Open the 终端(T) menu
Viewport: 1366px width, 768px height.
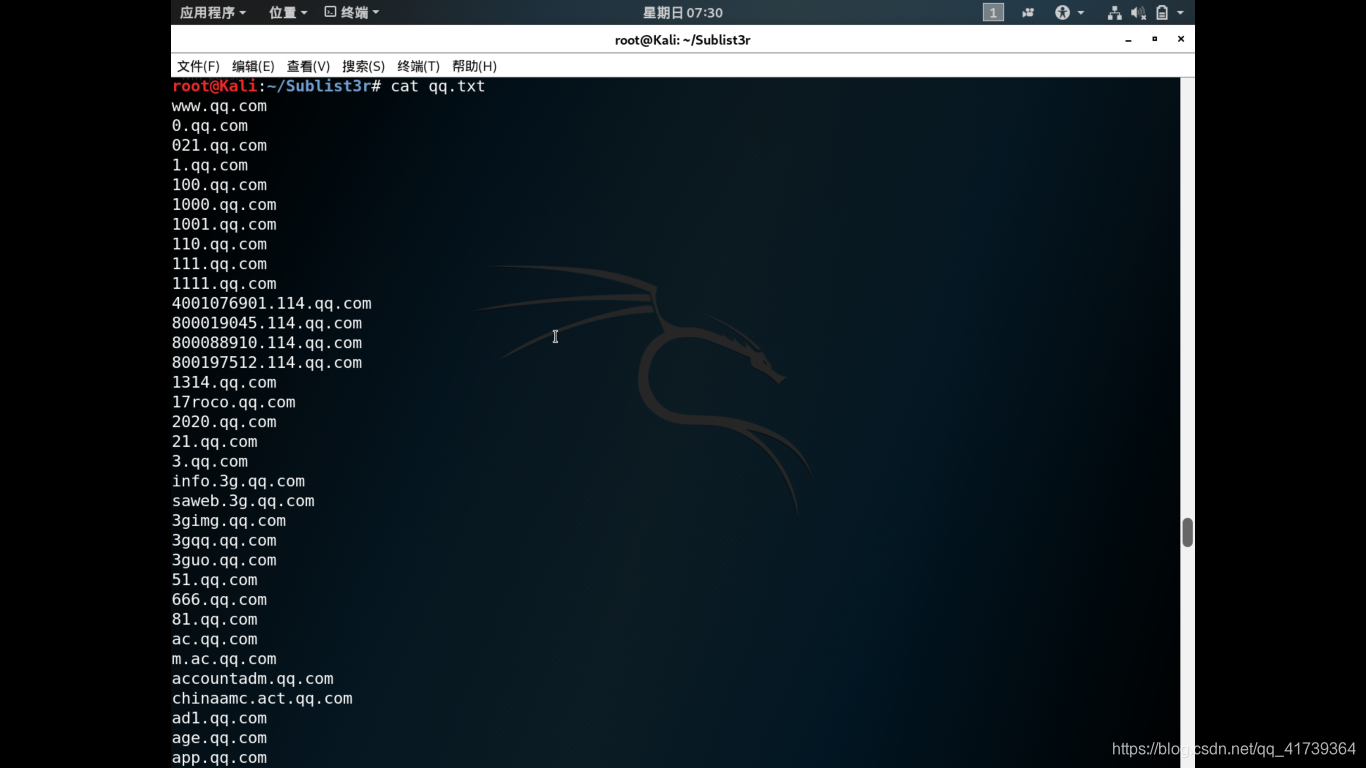click(418, 66)
